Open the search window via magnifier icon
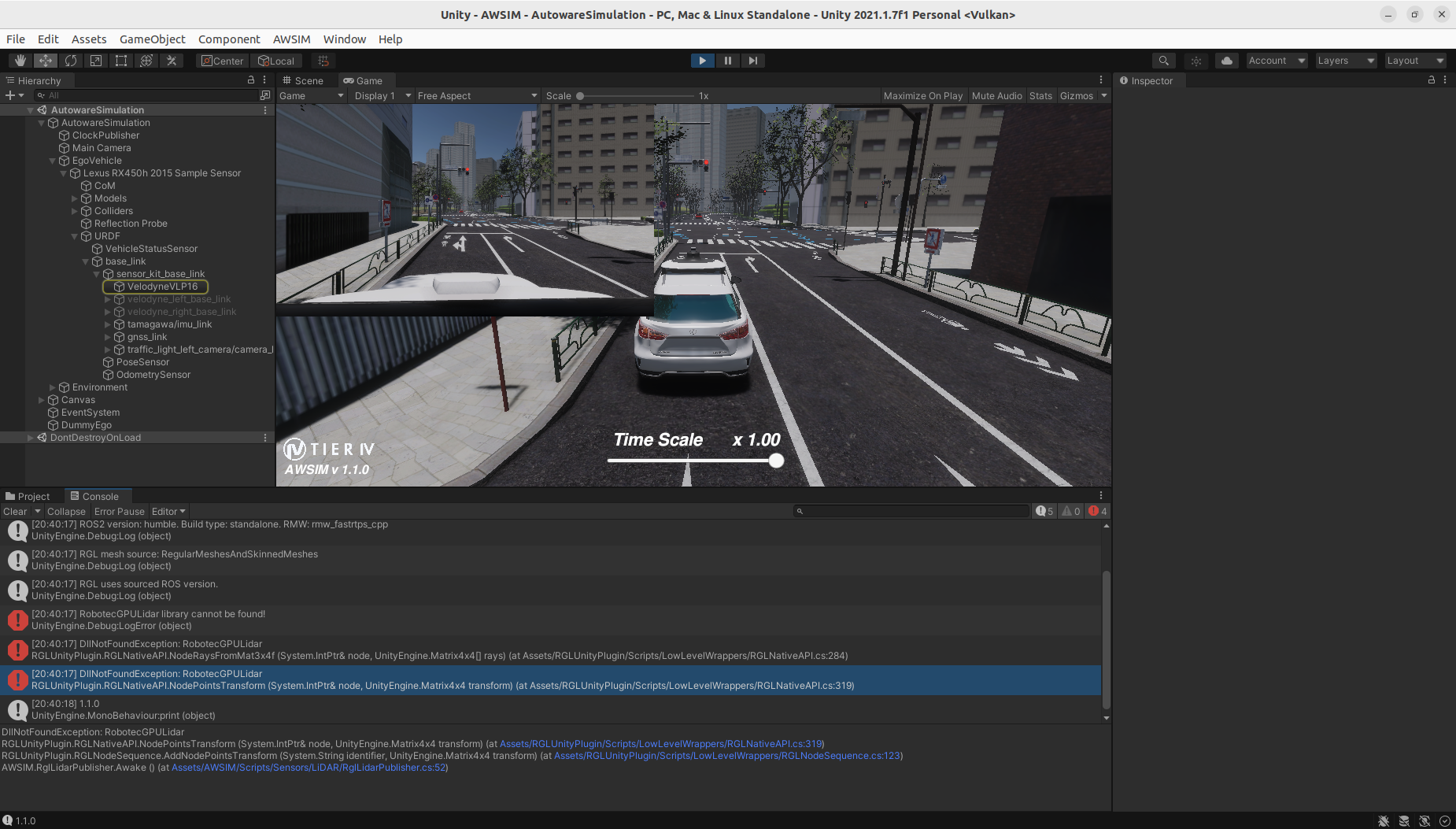 pyautogui.click(x=1163, y=60)
